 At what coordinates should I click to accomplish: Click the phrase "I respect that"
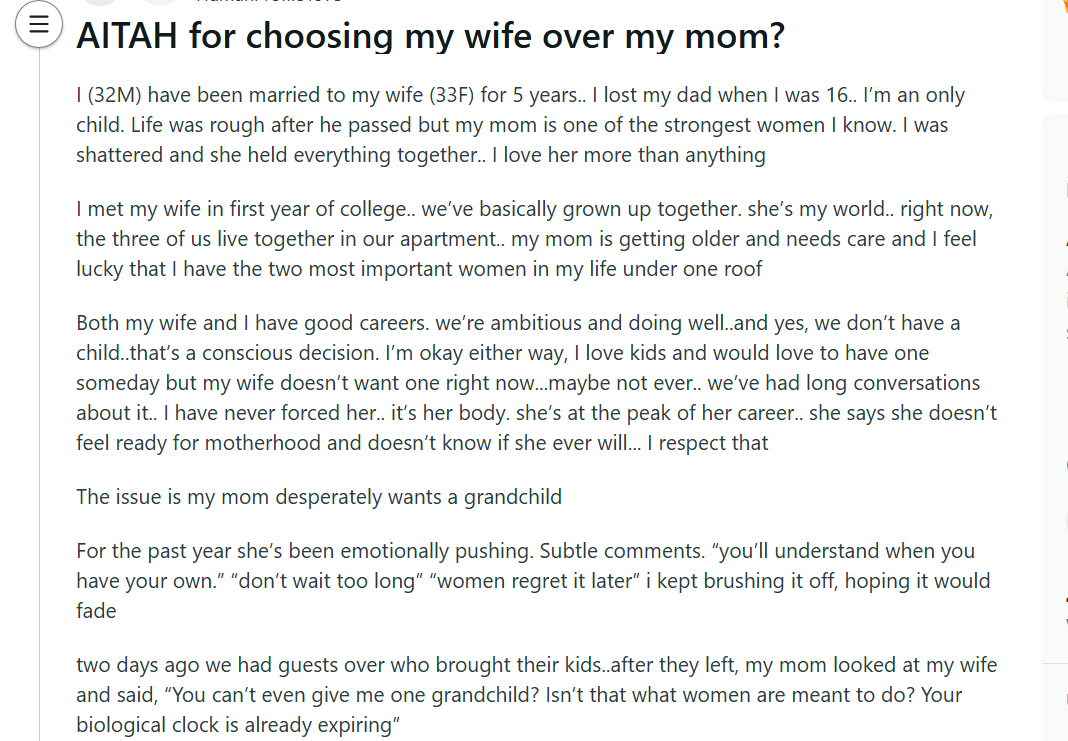click(707, 443)
